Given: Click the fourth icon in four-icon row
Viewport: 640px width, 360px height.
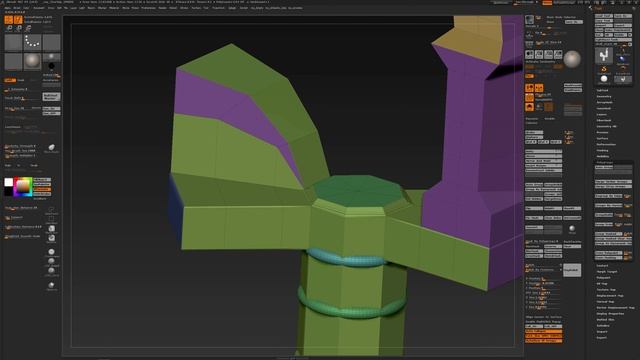Looking at the screenshot, I should pyautogui.click(x=558, y=54).
